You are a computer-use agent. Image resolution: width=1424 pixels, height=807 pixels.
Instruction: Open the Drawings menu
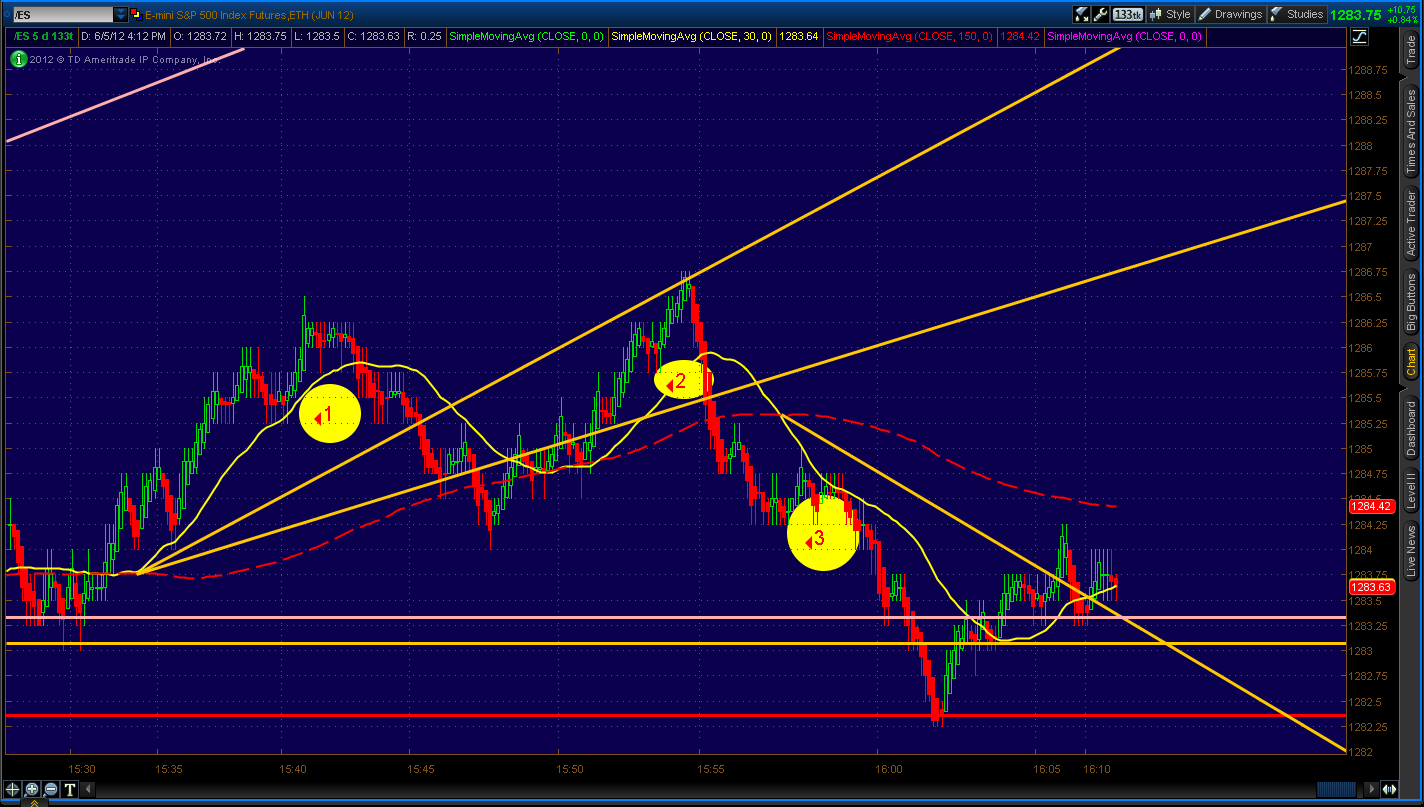pos(1231,15)
